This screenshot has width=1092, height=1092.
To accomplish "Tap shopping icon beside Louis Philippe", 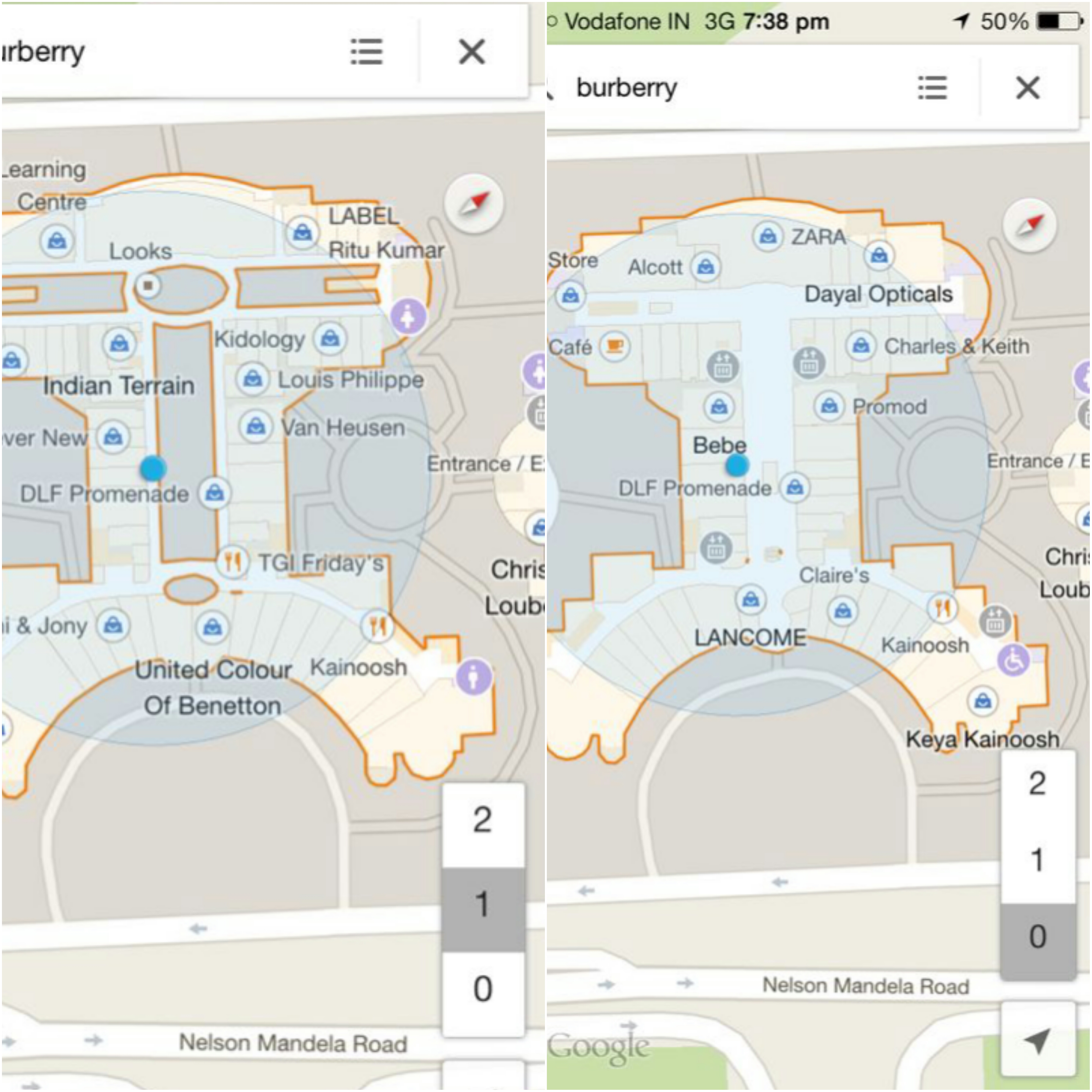I will click(253, 379).
